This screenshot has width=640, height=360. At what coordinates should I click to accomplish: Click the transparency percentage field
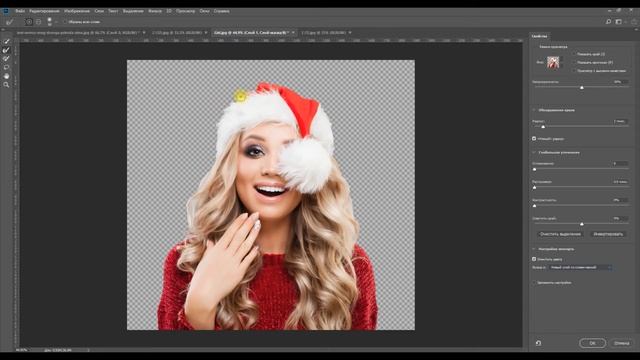click(x=620, y=82)
